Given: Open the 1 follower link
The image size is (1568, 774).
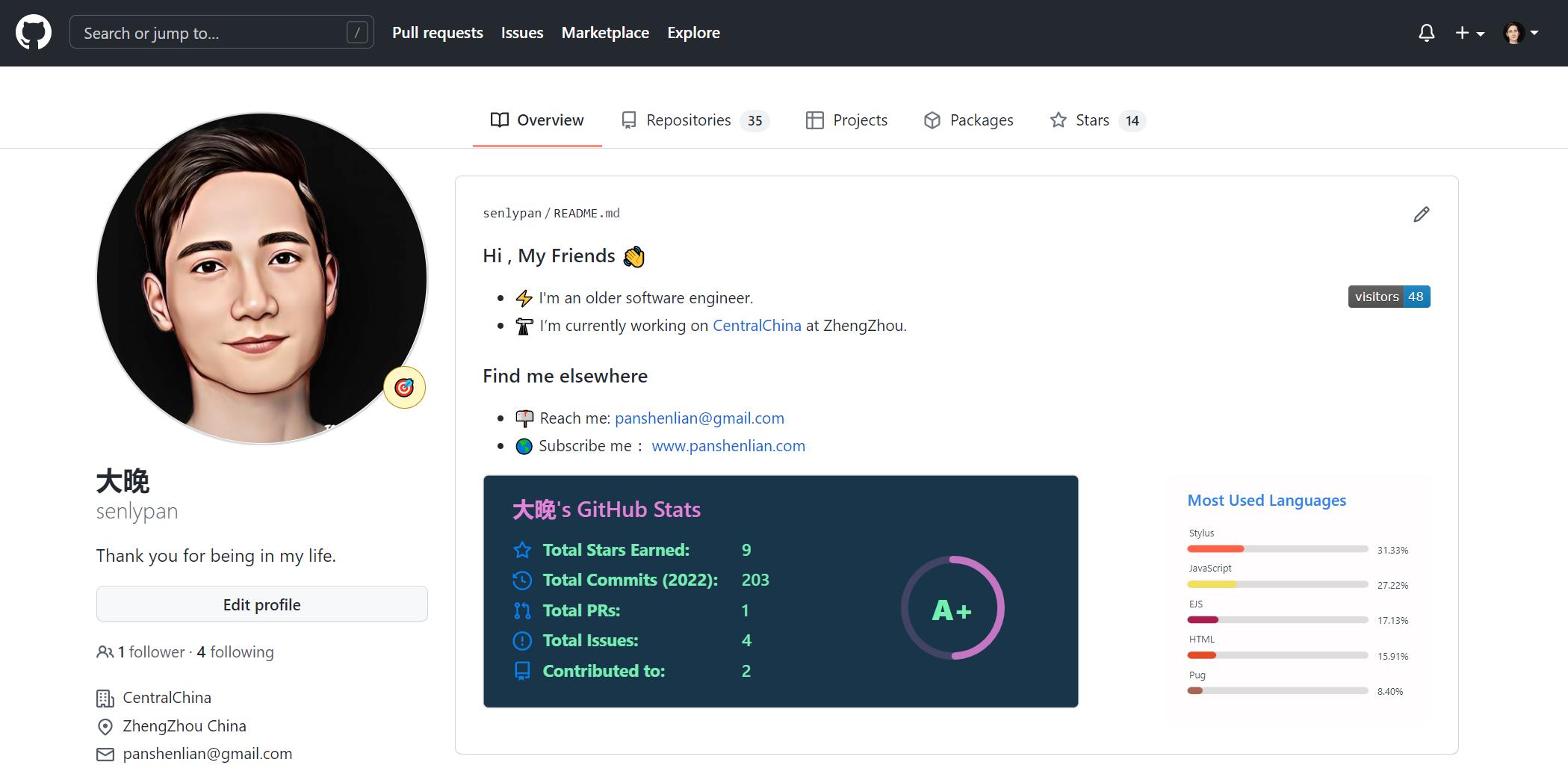Looking at the screenshot, I should pyautogui.click(x=151, y=652).
